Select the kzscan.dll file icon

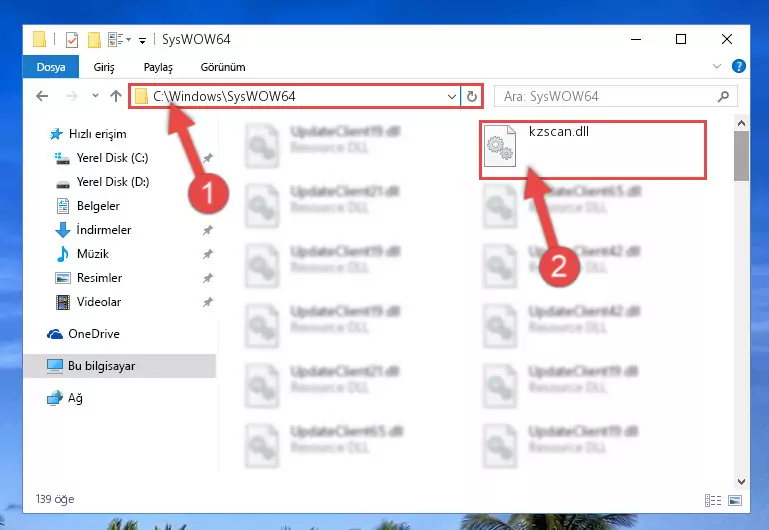point(500,146)
